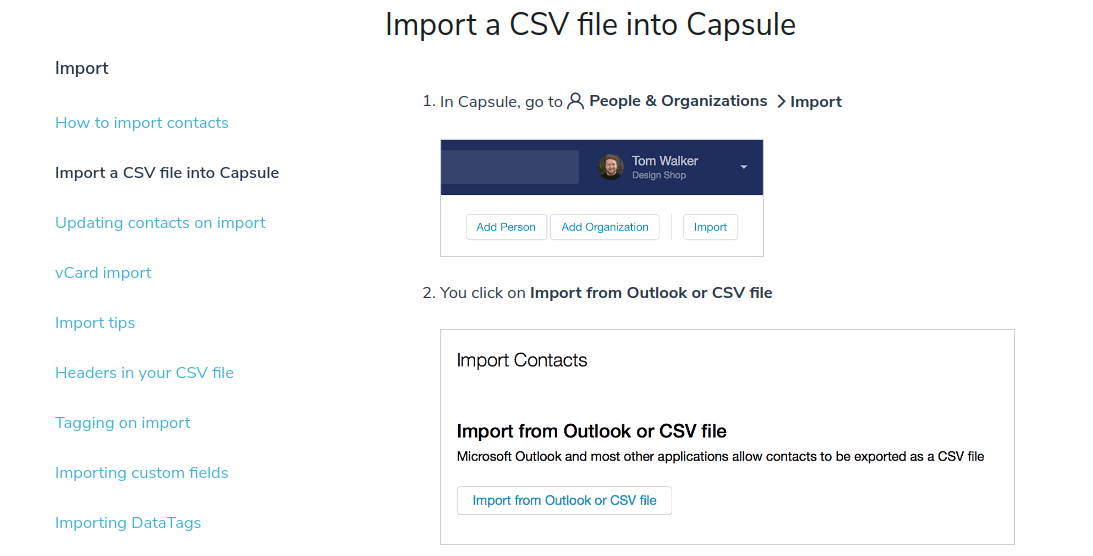Open Headers in your CSV file
Viewport: 1093px width, 556px height.
click(144, 373)
